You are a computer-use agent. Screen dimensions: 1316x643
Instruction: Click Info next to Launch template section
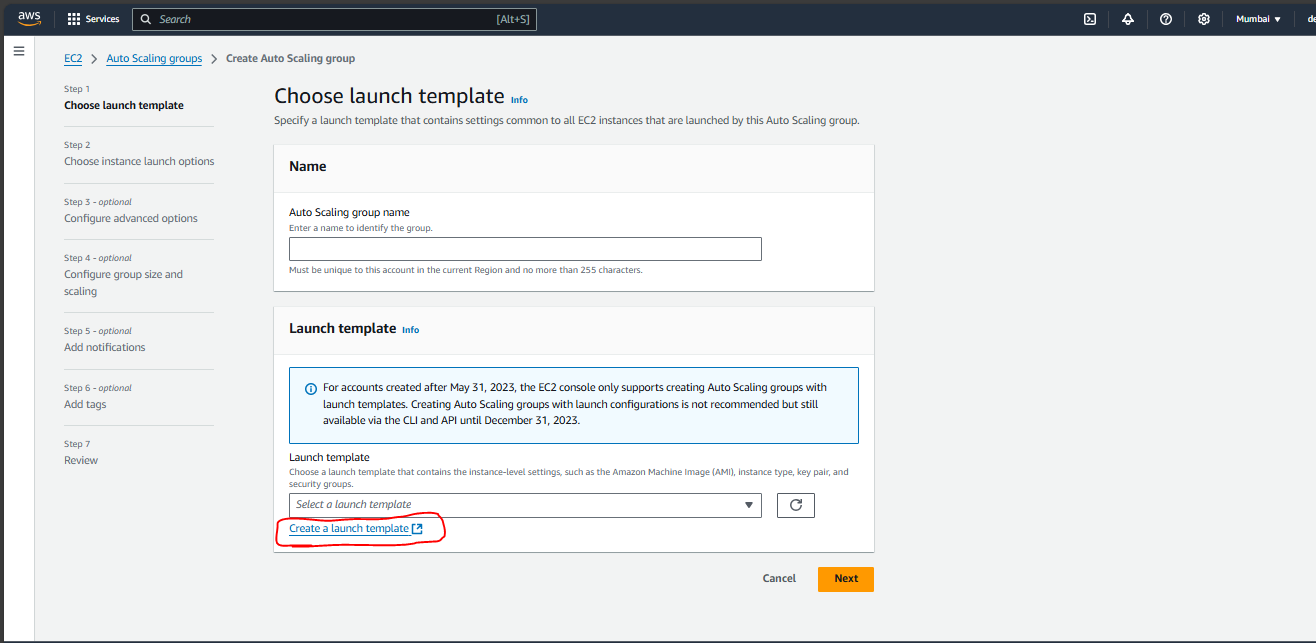(410, 330)
